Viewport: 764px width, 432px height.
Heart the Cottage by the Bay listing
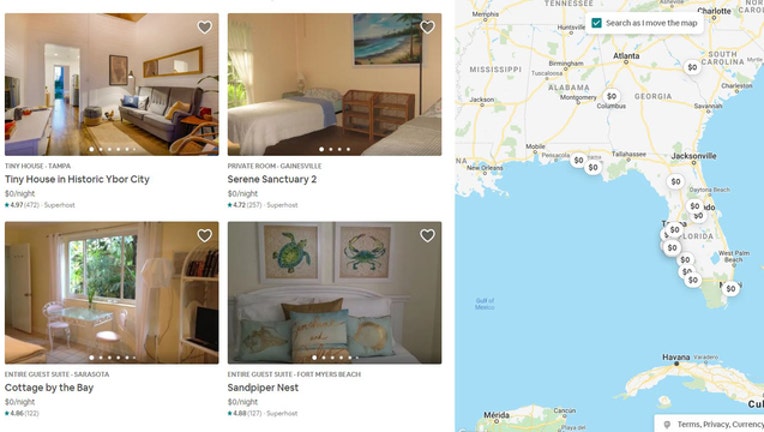point(205,235)
